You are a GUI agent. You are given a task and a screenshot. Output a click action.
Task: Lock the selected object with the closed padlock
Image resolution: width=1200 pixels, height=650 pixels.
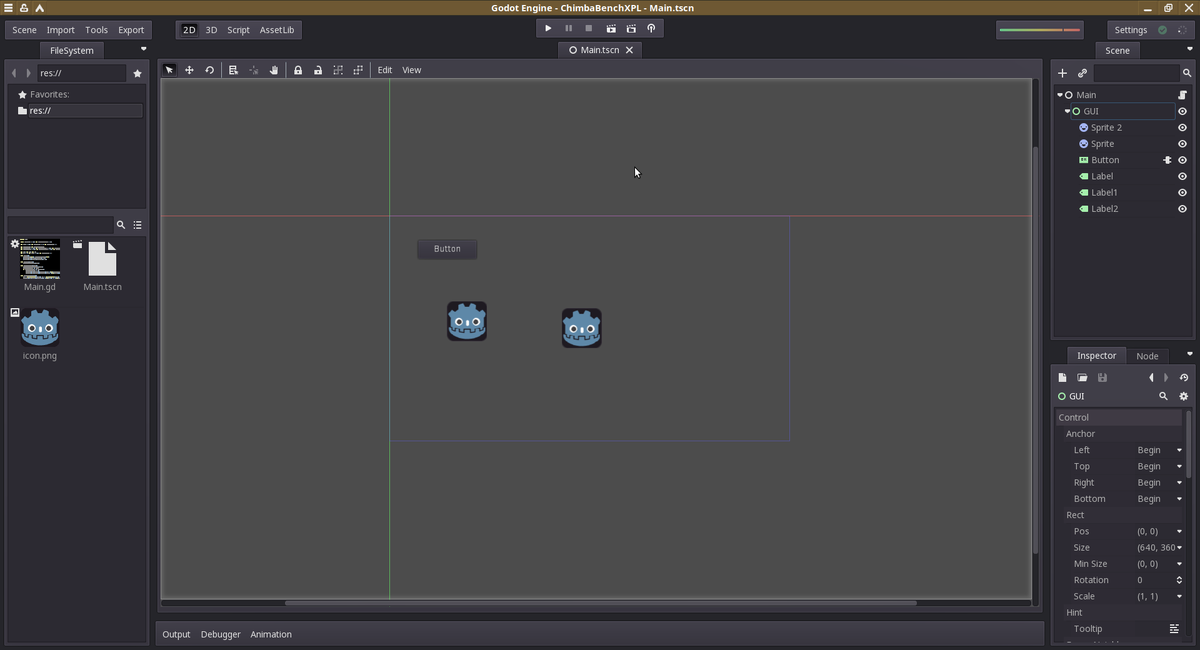[298, 70]
